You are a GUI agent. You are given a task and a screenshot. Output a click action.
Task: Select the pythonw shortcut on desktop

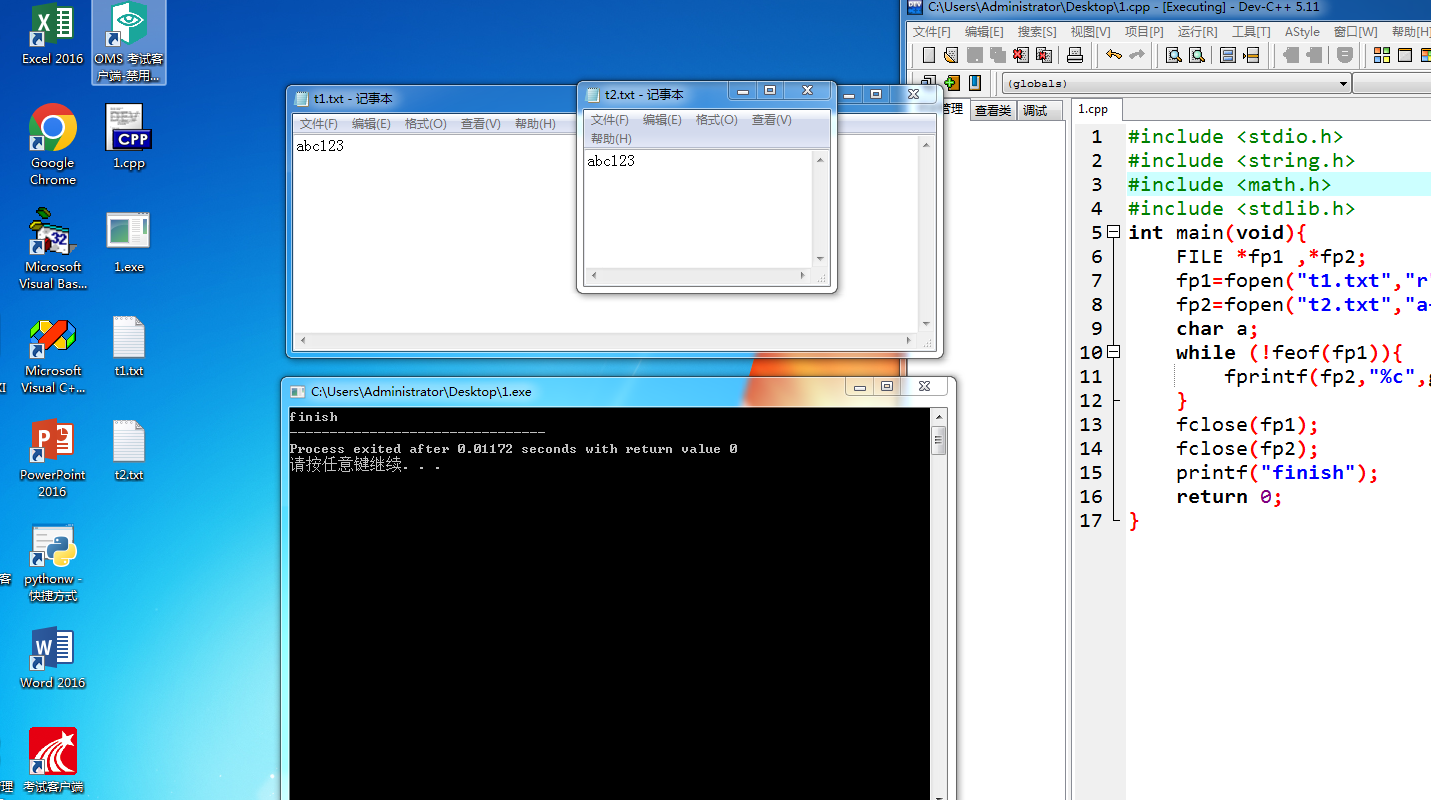[53, 563]
